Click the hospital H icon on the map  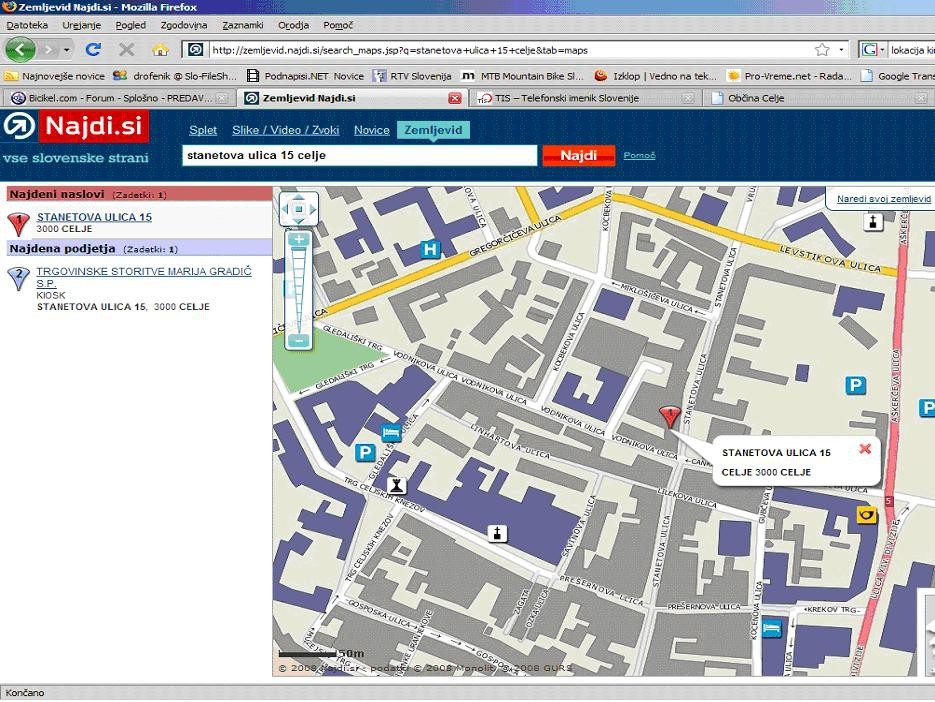click(x=429, y=249)
